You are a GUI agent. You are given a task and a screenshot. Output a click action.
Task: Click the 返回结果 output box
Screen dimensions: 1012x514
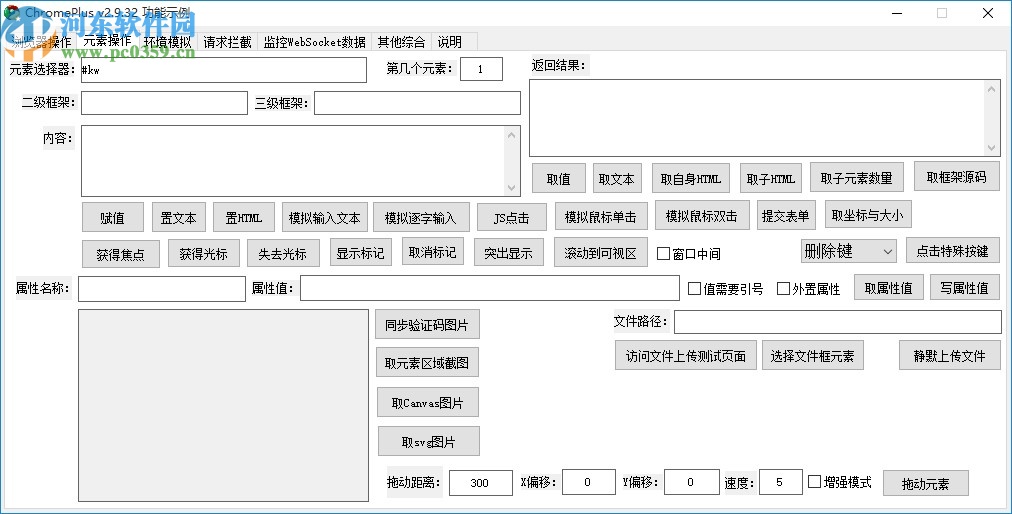[757, 118]
